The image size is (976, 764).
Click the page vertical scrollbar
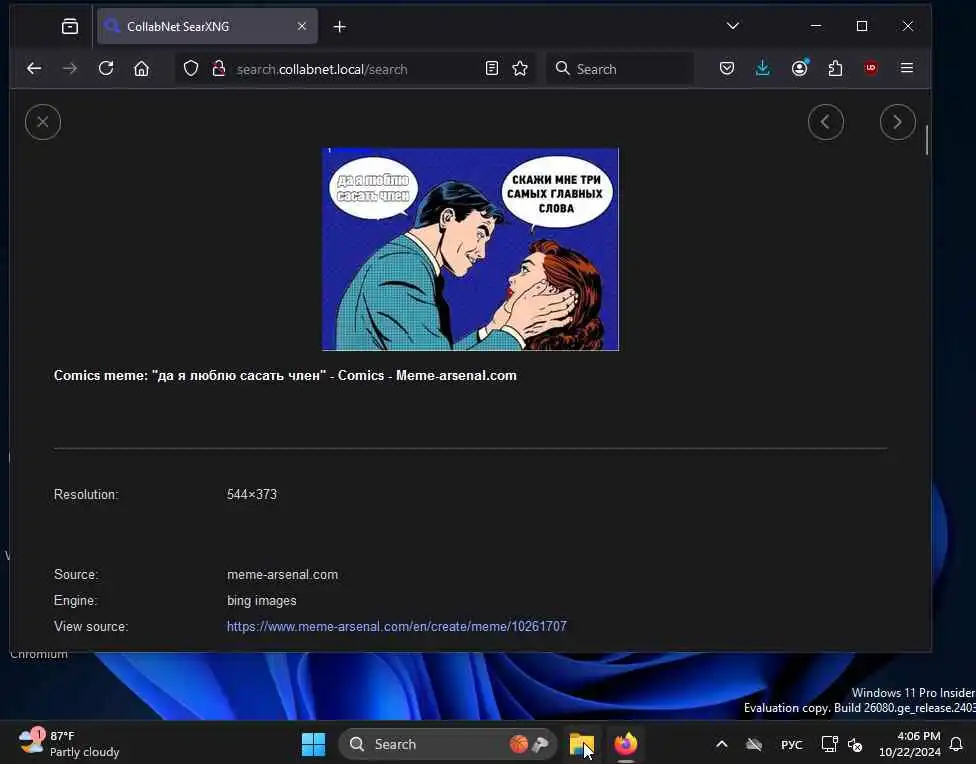point(927,140)
